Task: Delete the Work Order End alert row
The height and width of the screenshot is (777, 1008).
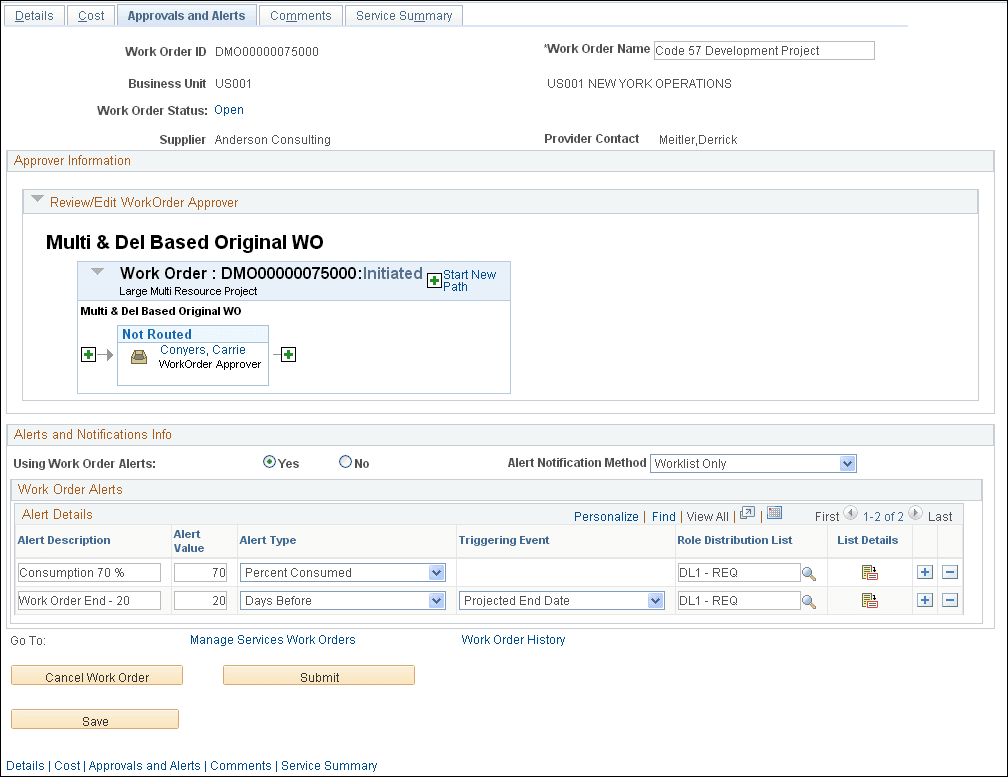Action: (x=950, y=600)
